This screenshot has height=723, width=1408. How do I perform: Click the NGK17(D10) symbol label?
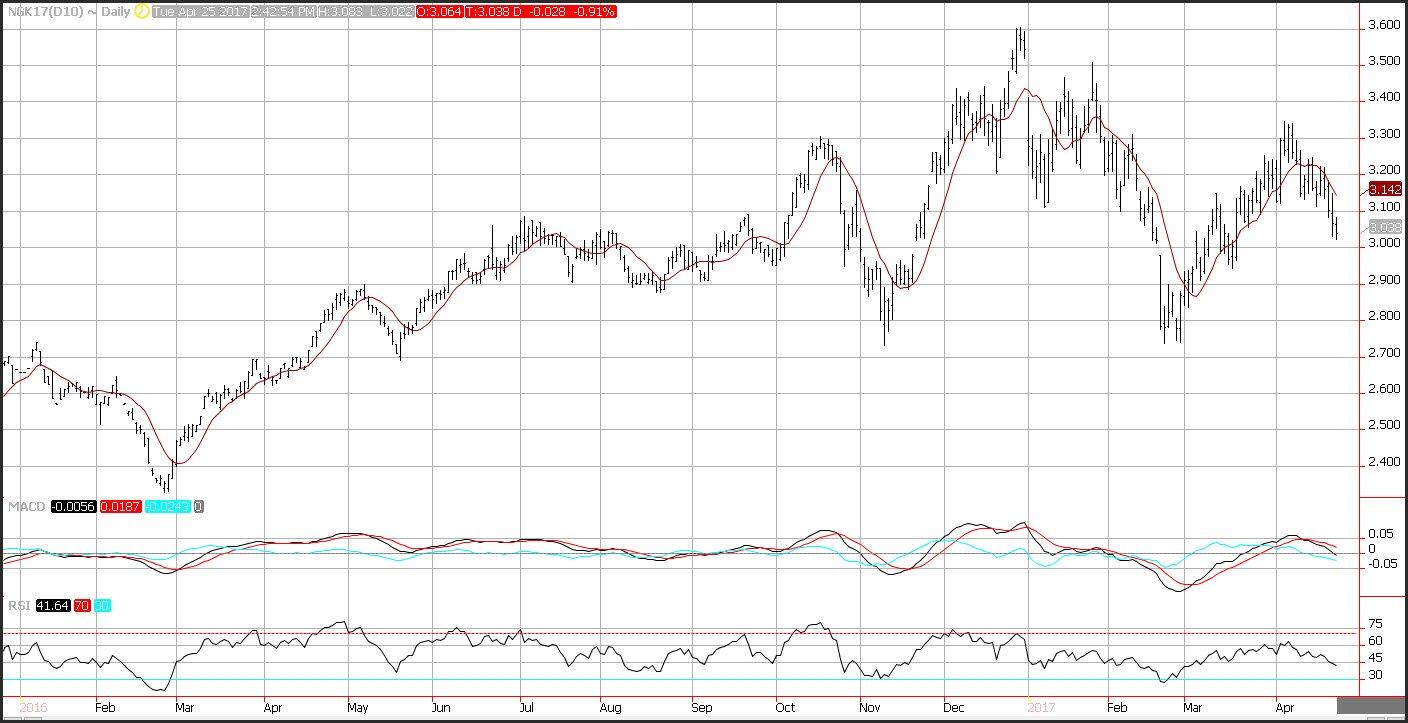click(x=43, y=12)
